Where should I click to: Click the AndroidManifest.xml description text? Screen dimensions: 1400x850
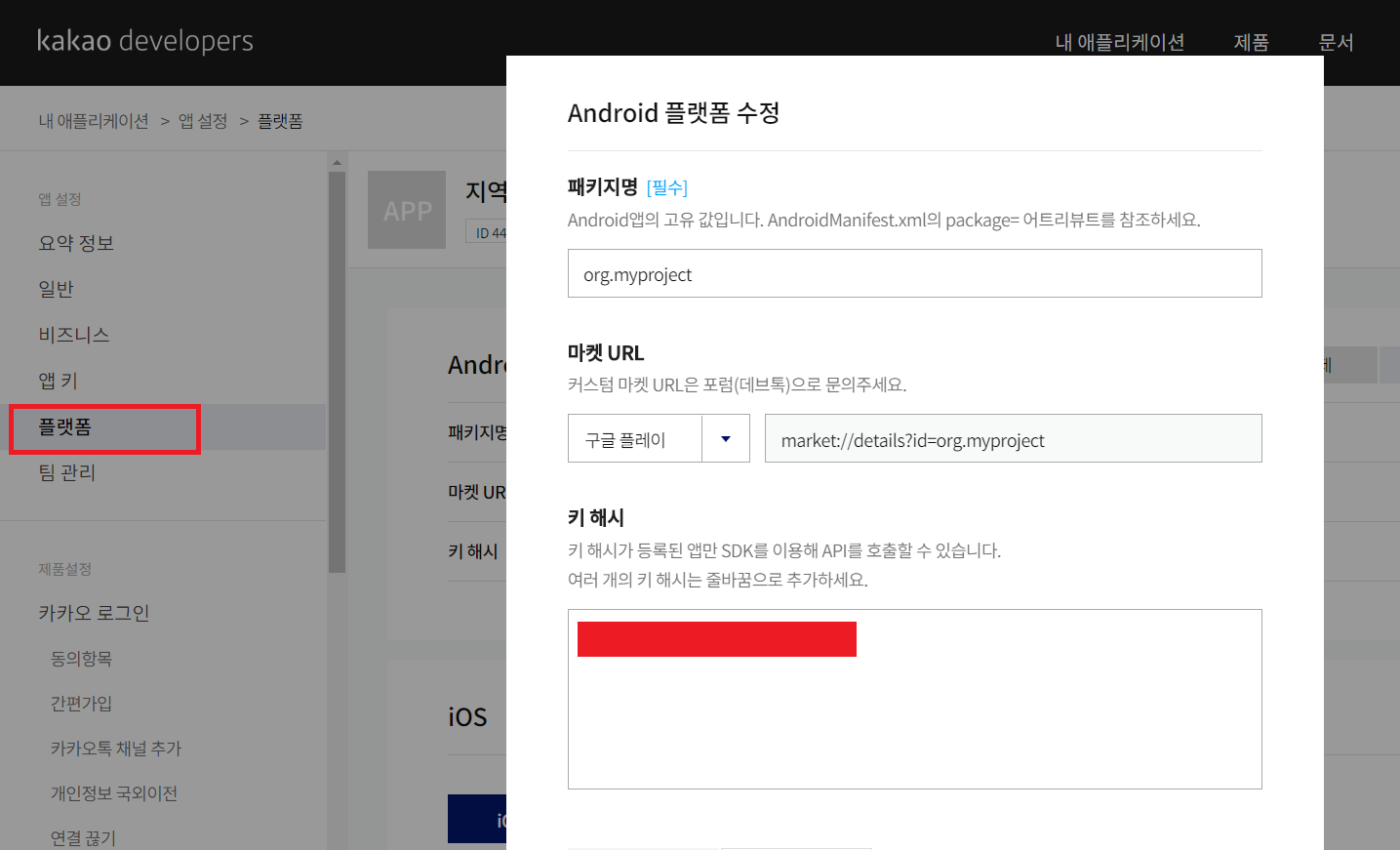pos(884,220)
